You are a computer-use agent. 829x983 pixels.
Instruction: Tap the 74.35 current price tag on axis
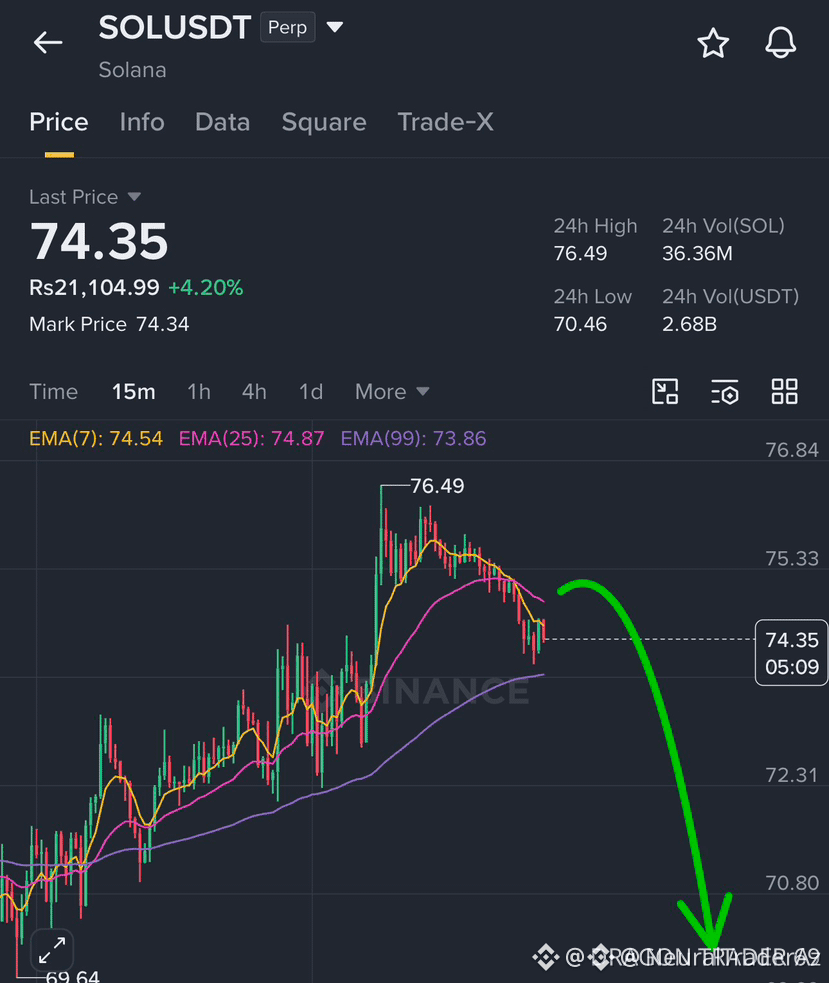click(x=791, y=653)
